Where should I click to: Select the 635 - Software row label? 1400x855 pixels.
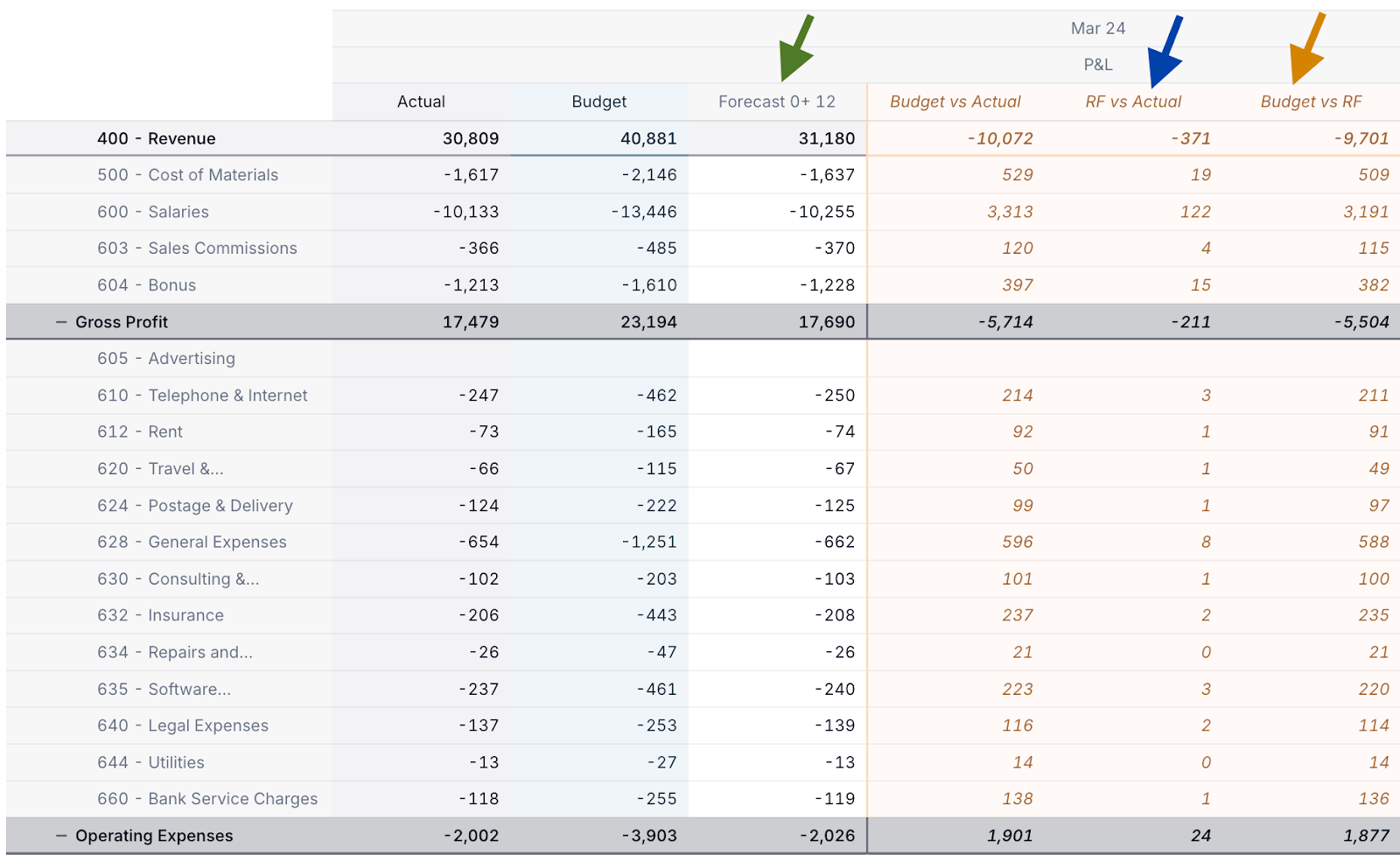tap(164, 689)
